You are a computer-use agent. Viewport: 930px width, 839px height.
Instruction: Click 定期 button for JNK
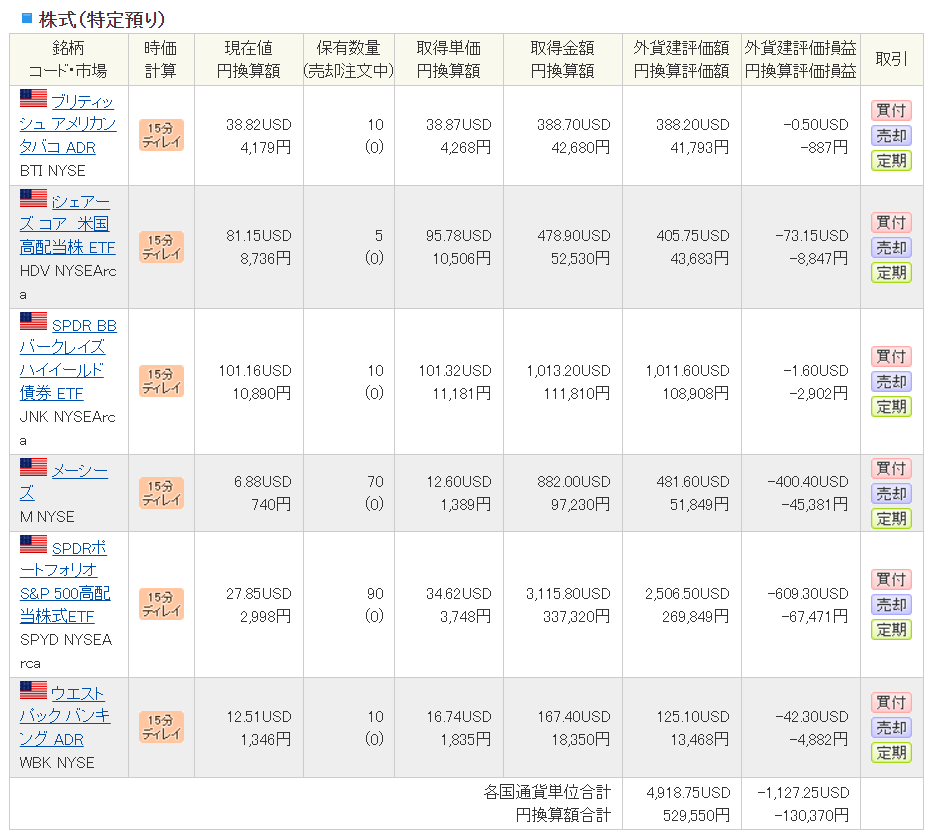891,407
